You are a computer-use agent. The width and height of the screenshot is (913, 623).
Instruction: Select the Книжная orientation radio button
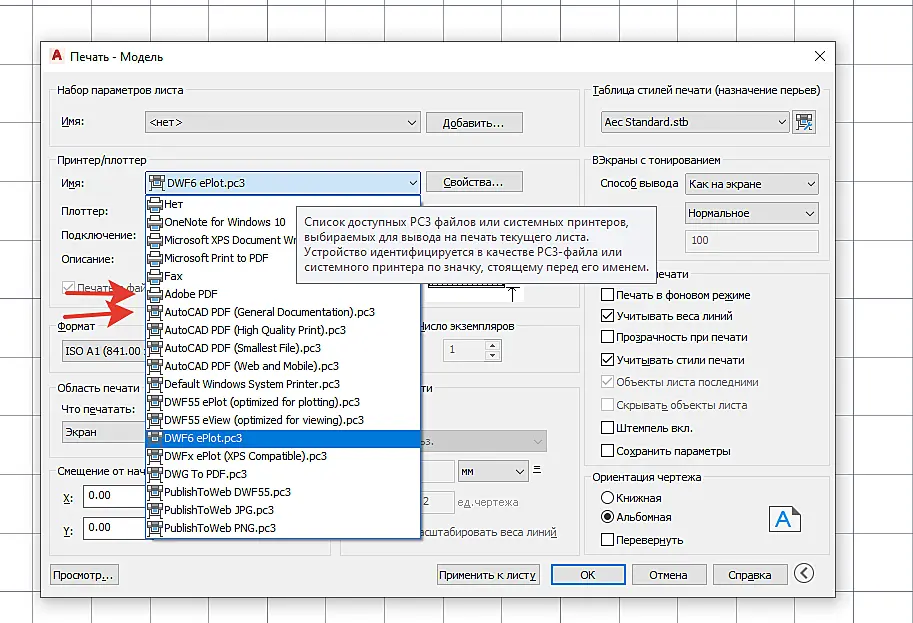pos(607,498)
